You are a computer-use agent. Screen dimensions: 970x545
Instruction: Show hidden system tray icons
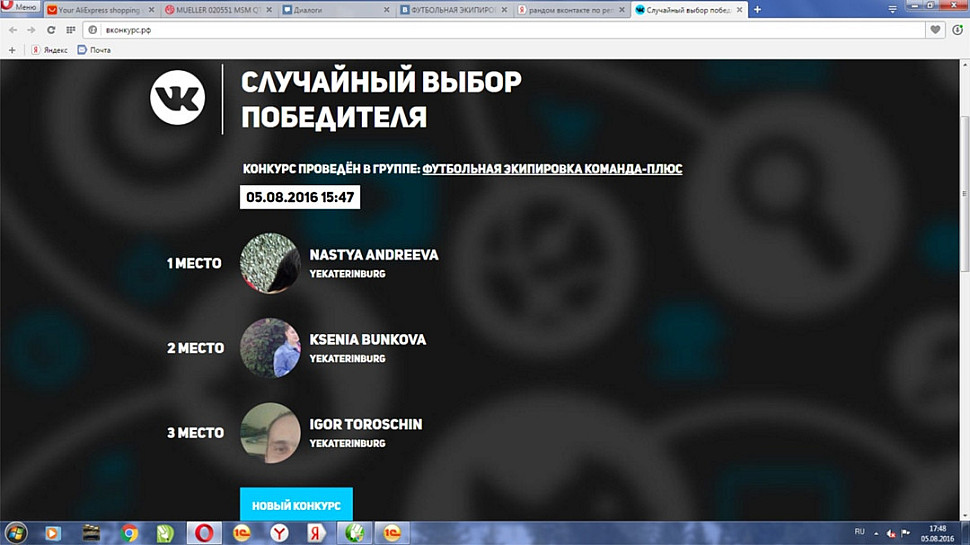pyautogui.click(x=878, y=532)
